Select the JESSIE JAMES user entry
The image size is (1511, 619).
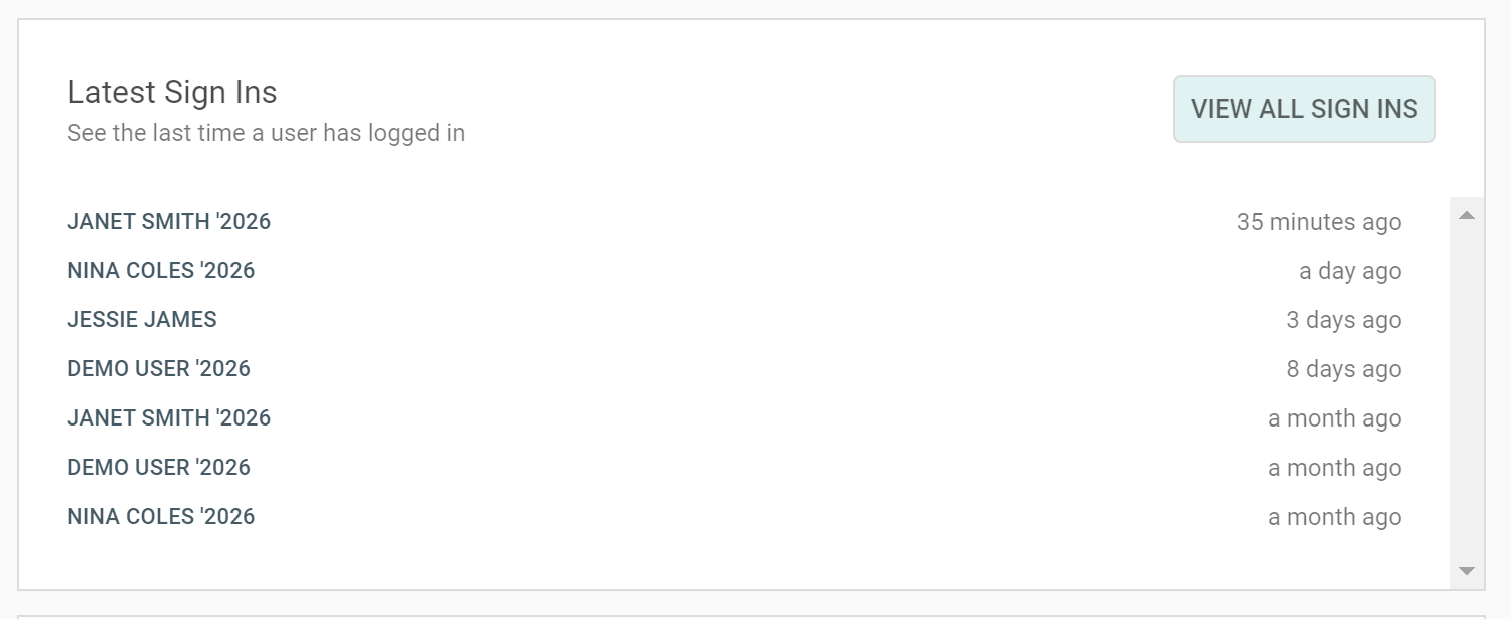click(142, 320)
